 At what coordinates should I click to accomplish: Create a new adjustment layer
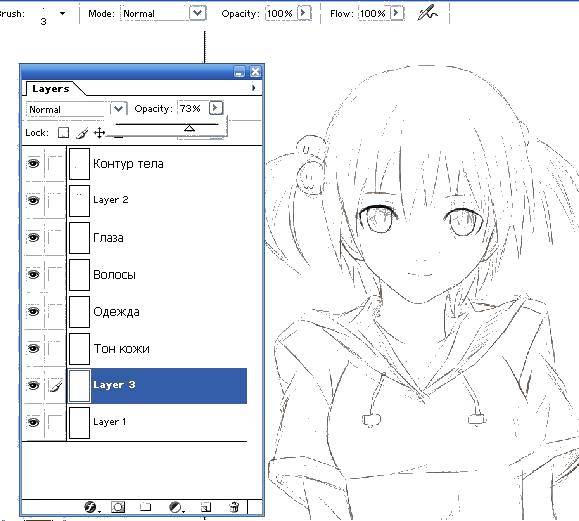[175, 507]
